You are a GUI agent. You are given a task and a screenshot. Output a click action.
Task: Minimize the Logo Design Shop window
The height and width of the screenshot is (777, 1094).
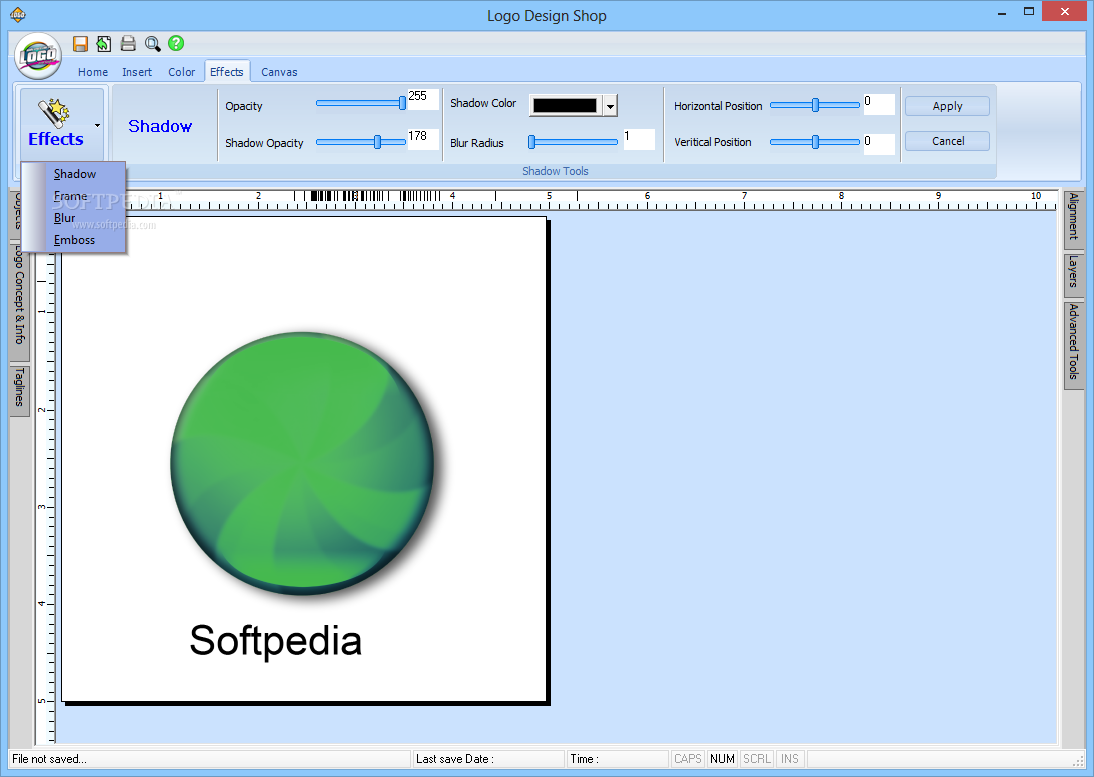click(1002, 13)
